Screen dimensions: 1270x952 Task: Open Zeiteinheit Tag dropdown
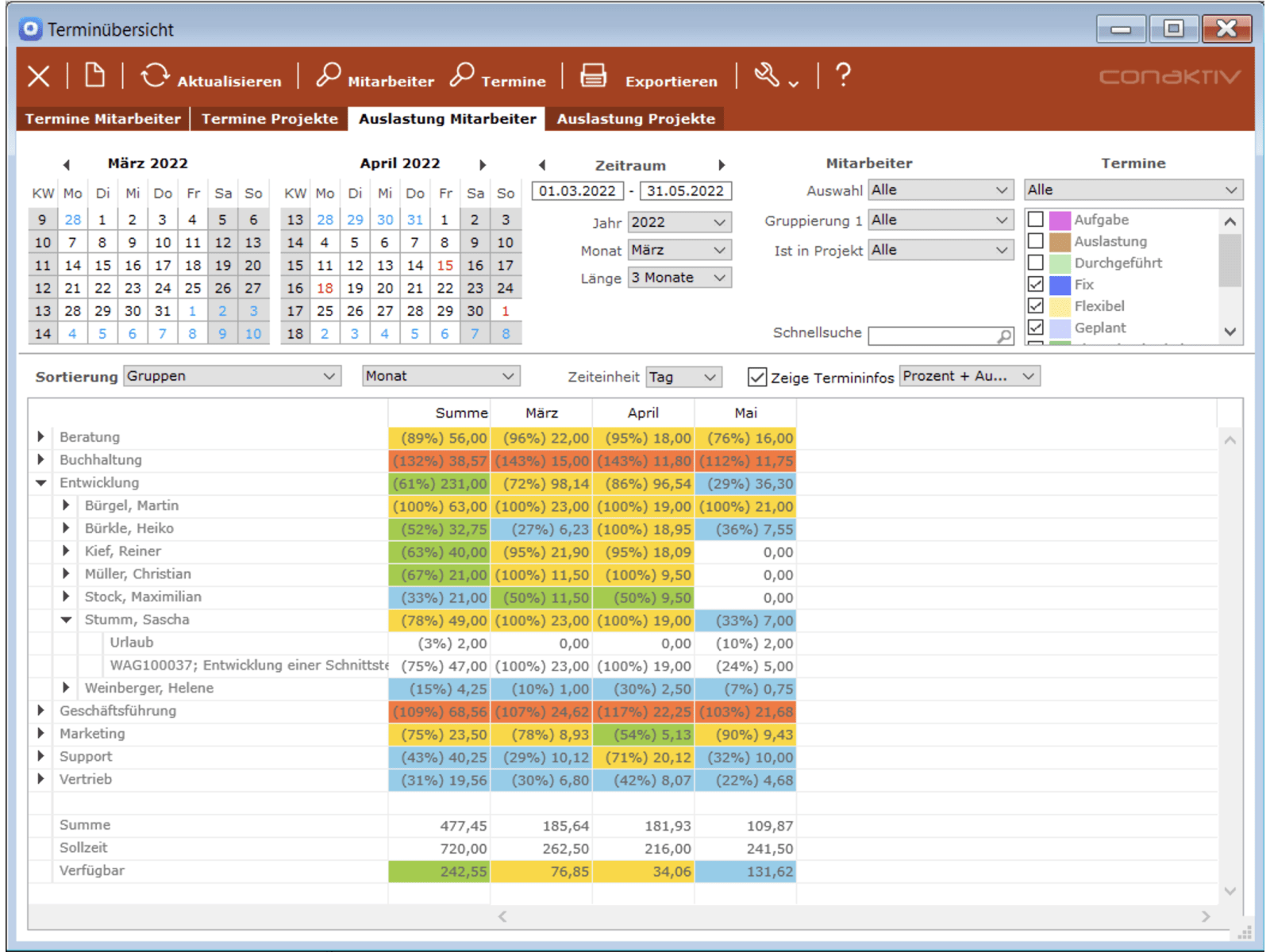coord(684,377)
